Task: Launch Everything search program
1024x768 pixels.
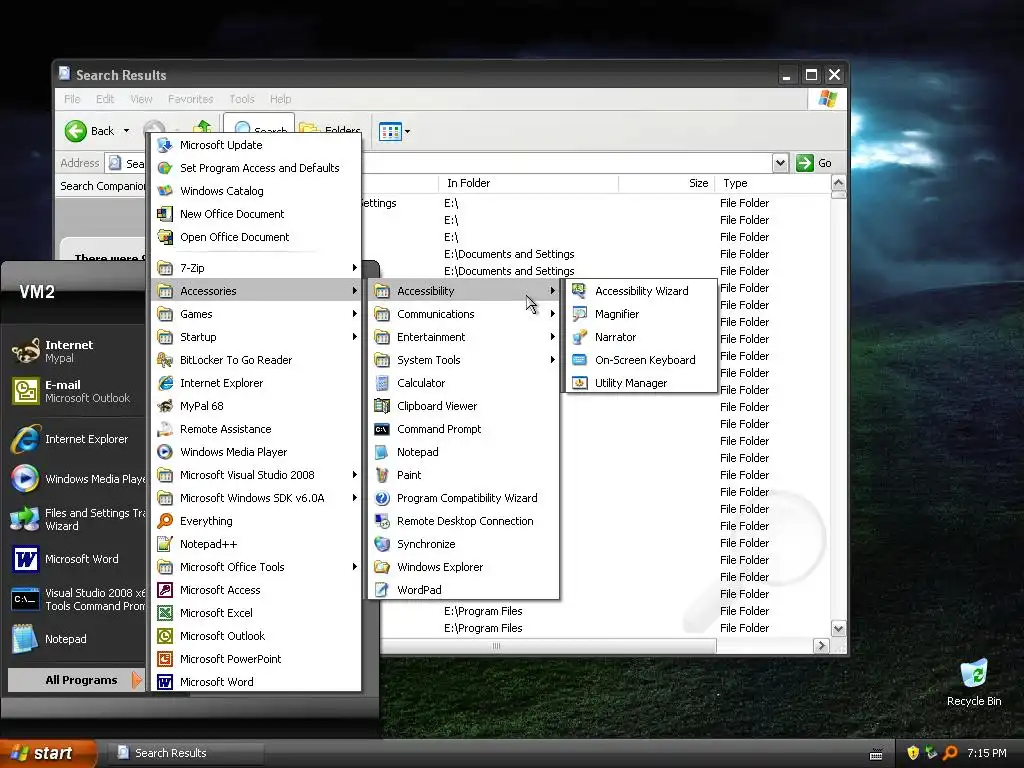Action: tap(256, 521)
